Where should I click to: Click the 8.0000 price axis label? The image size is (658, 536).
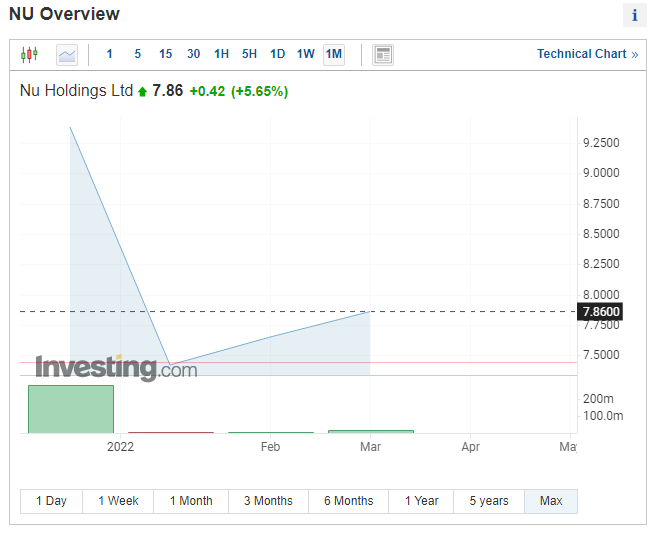(601, 294)
